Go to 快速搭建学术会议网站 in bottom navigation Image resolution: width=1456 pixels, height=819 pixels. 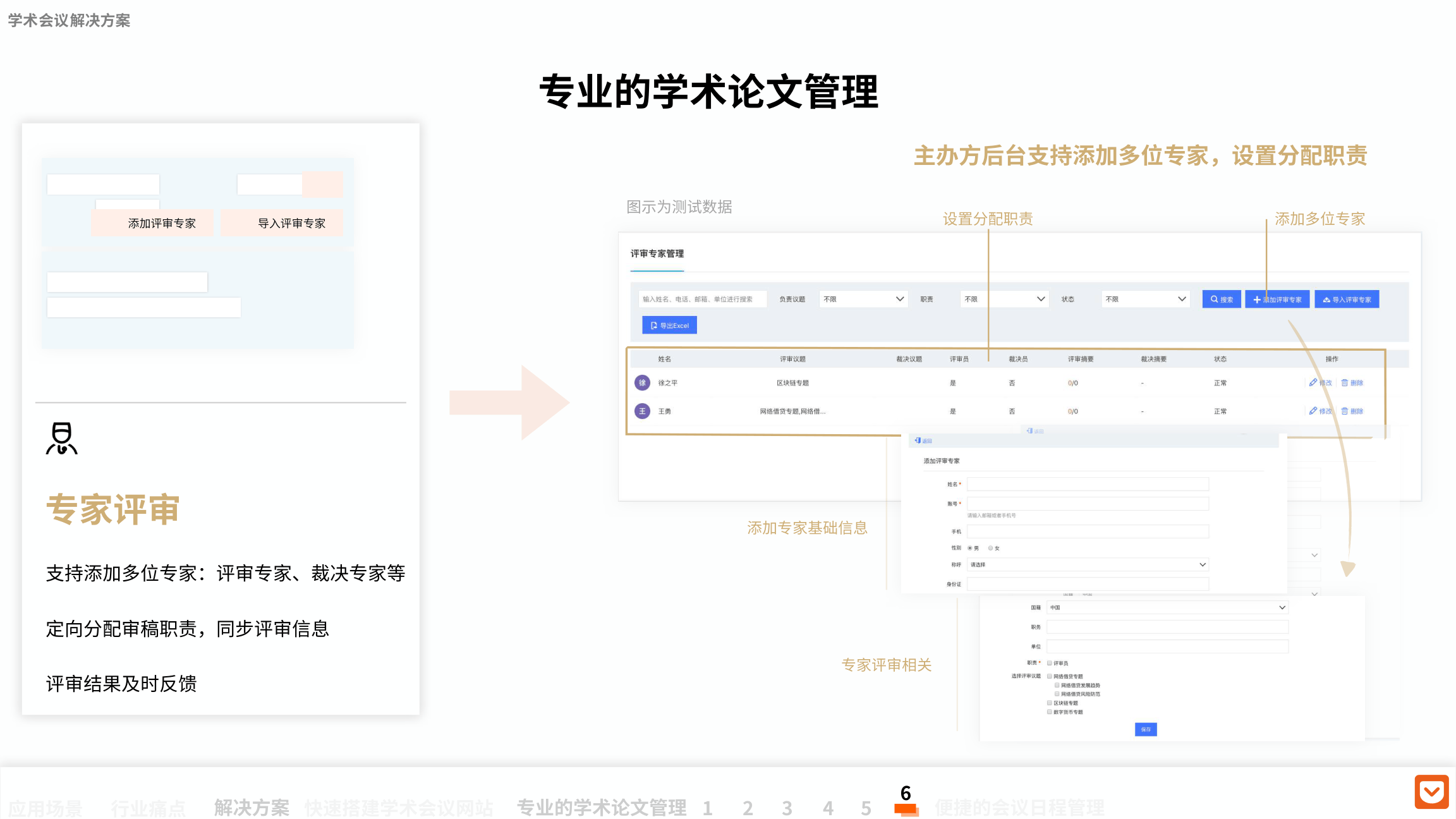click(399, 808)
